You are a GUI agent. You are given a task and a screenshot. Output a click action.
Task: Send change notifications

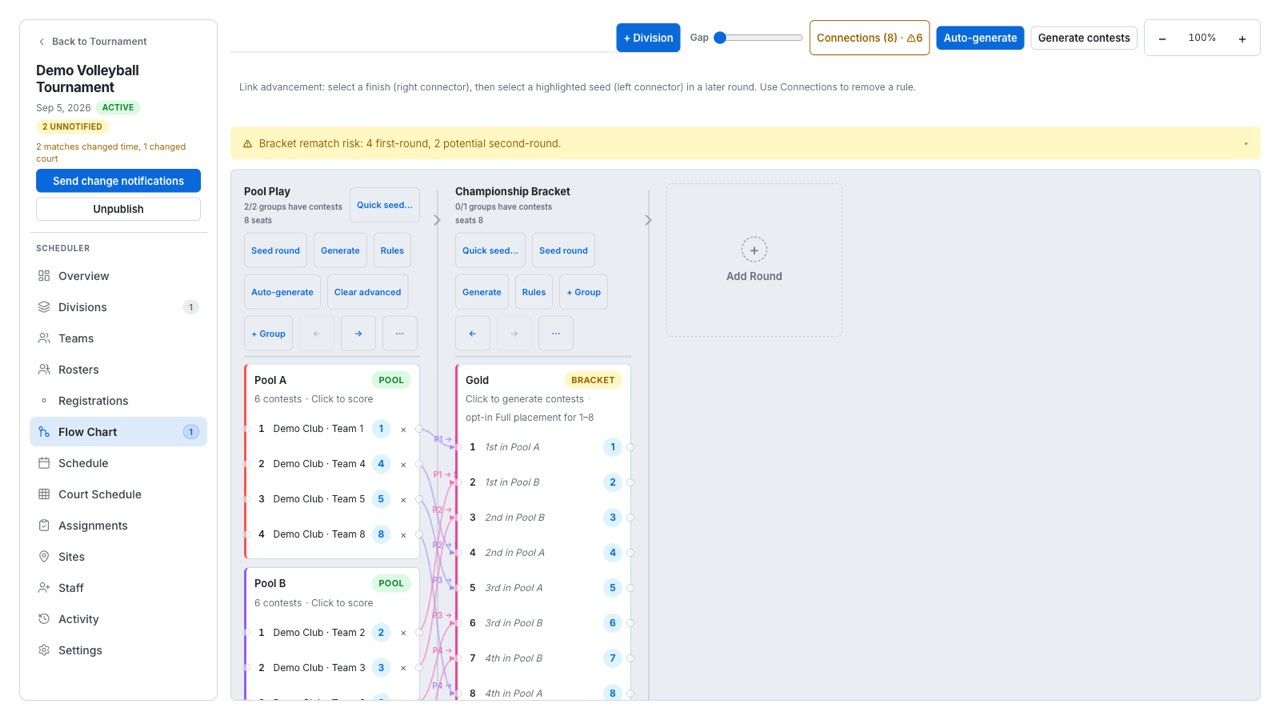118,181
